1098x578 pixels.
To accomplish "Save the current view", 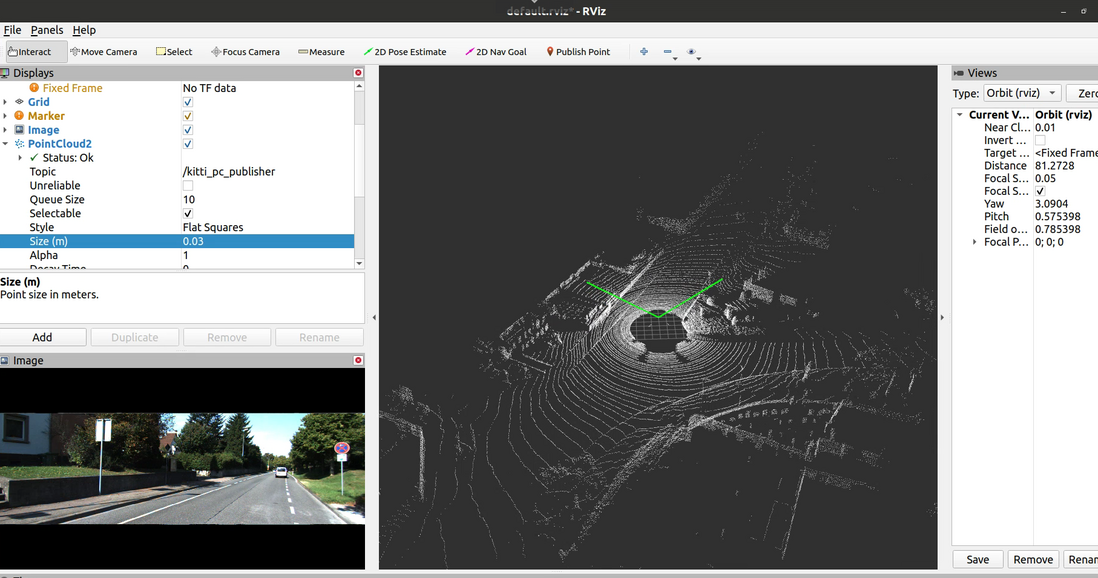I will click(978, 559).
